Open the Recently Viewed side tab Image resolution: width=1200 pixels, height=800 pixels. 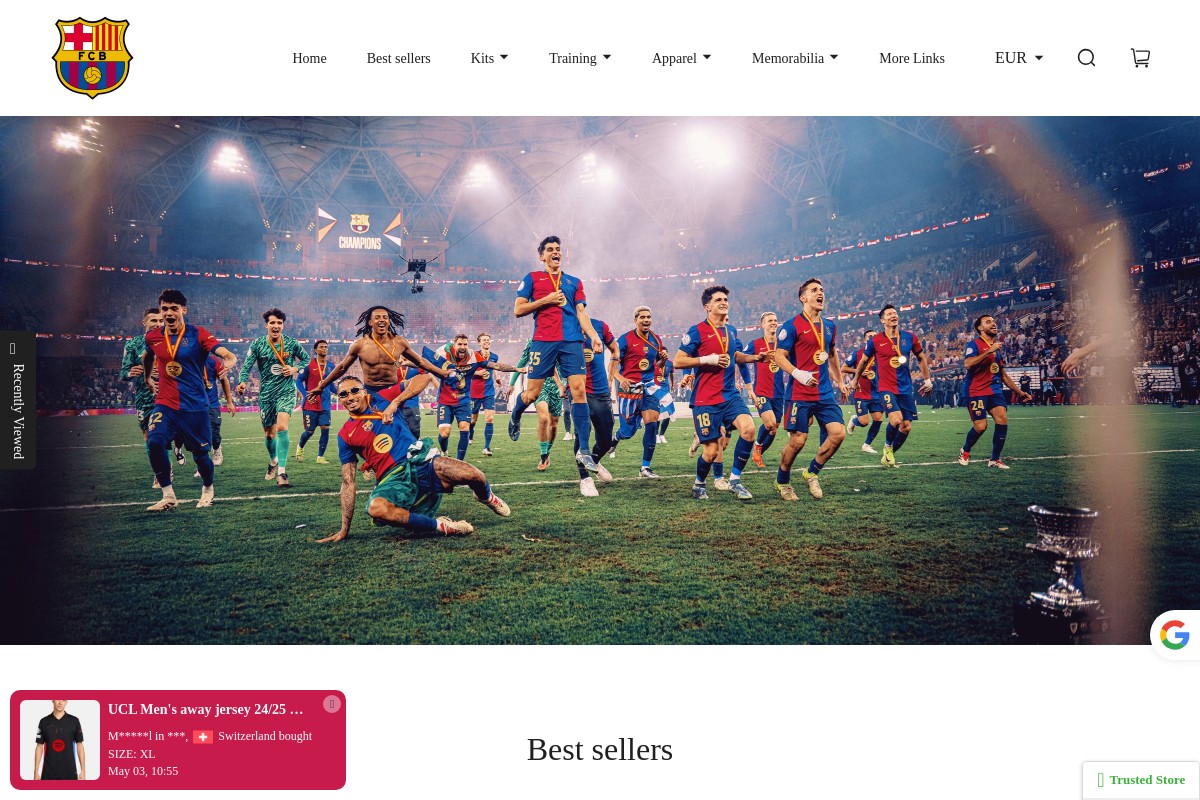click(17, 400)
